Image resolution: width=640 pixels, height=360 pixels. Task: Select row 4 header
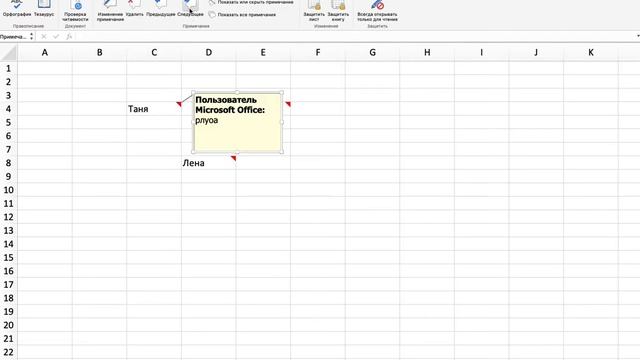pos(9,109)
